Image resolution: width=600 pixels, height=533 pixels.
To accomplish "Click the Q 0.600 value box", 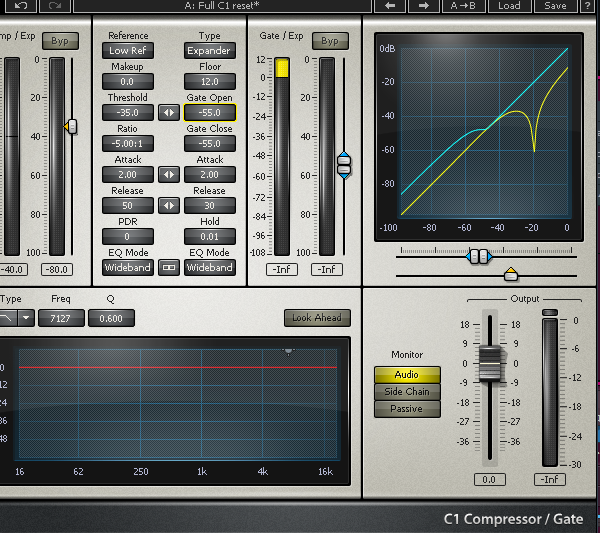I will (111, 318).
